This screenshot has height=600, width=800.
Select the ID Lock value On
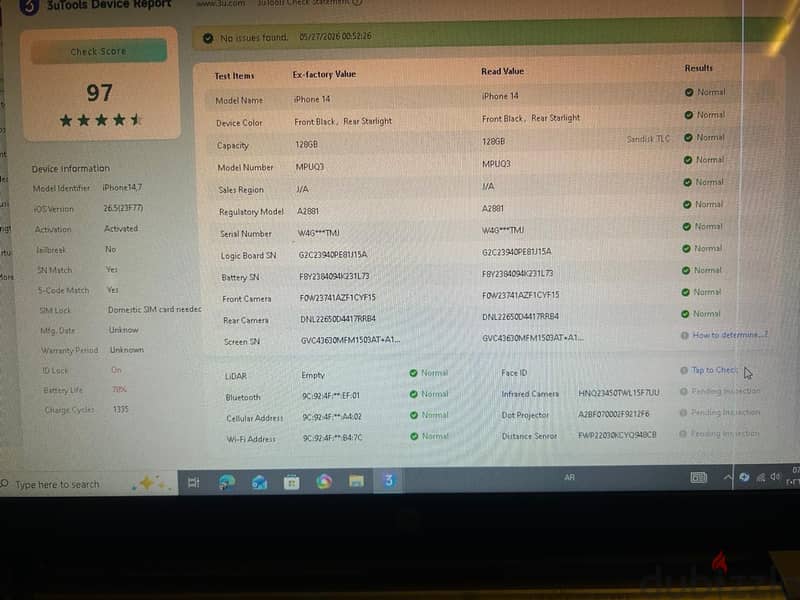116,370
